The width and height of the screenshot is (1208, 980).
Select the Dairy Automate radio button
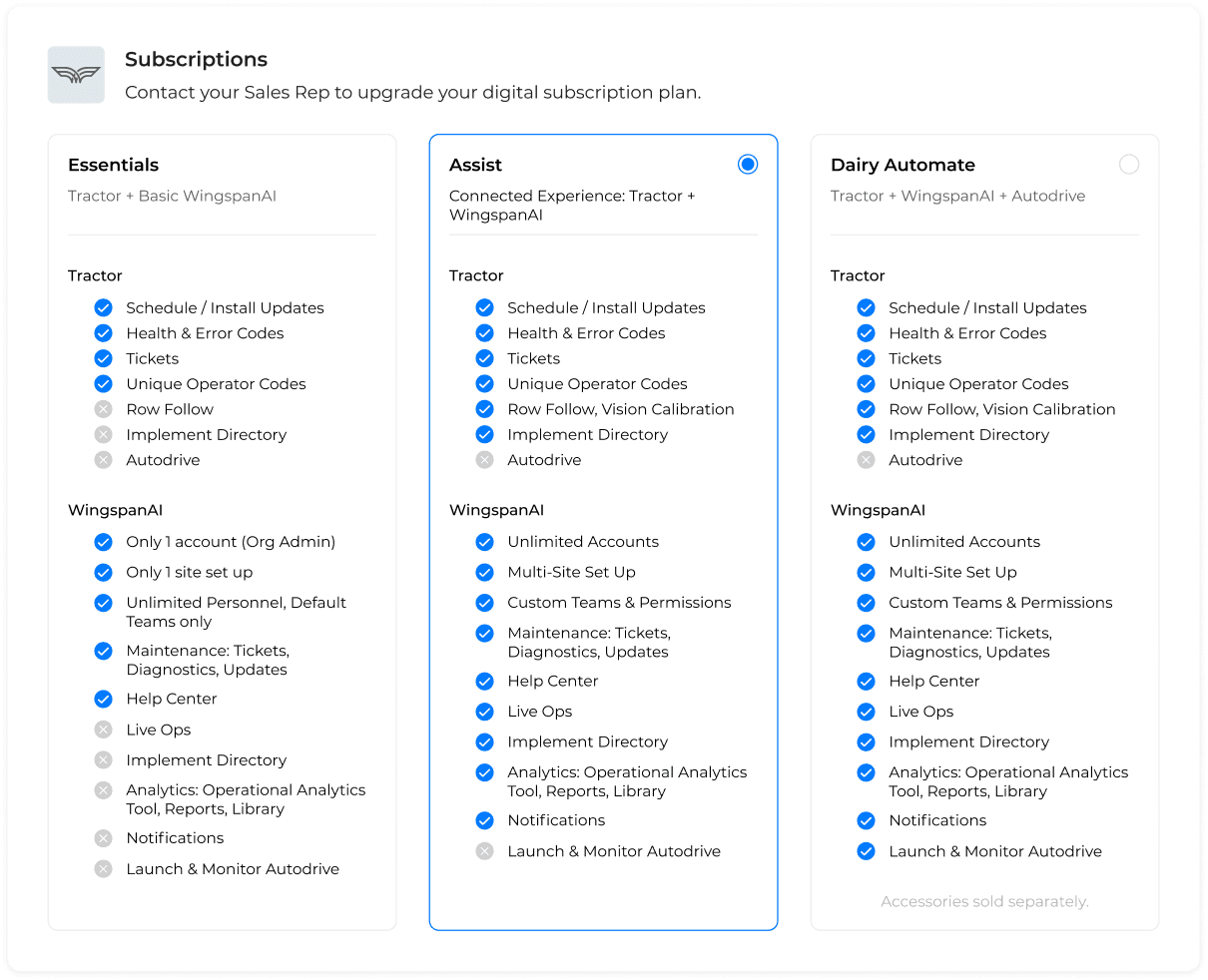coord(1129,165)
